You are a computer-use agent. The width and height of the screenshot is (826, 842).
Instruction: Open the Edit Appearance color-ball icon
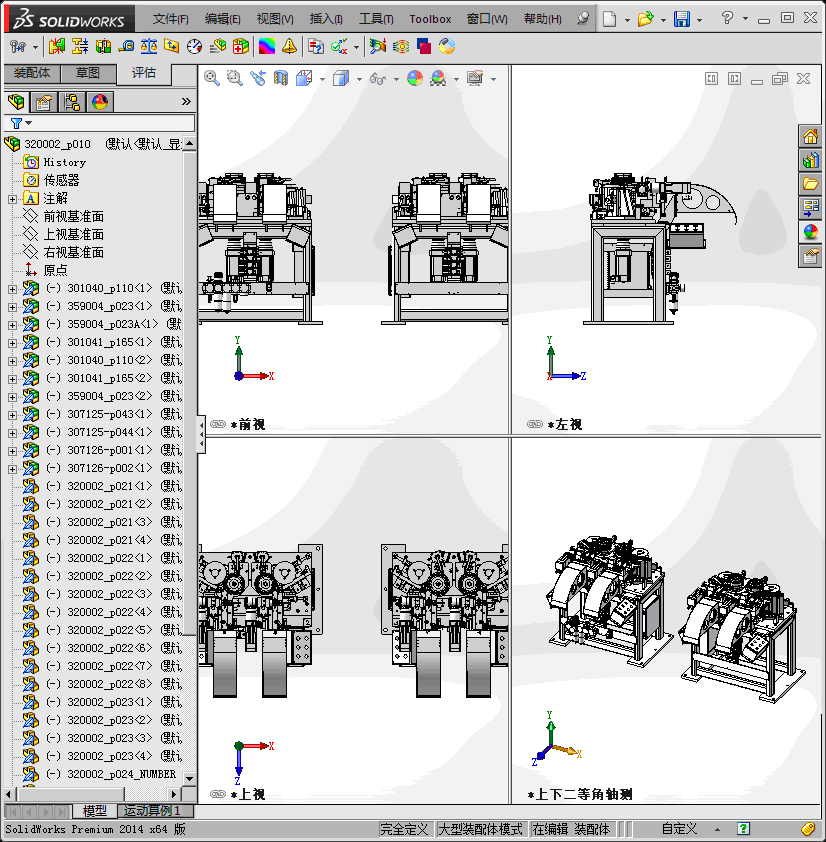[414, 78]
